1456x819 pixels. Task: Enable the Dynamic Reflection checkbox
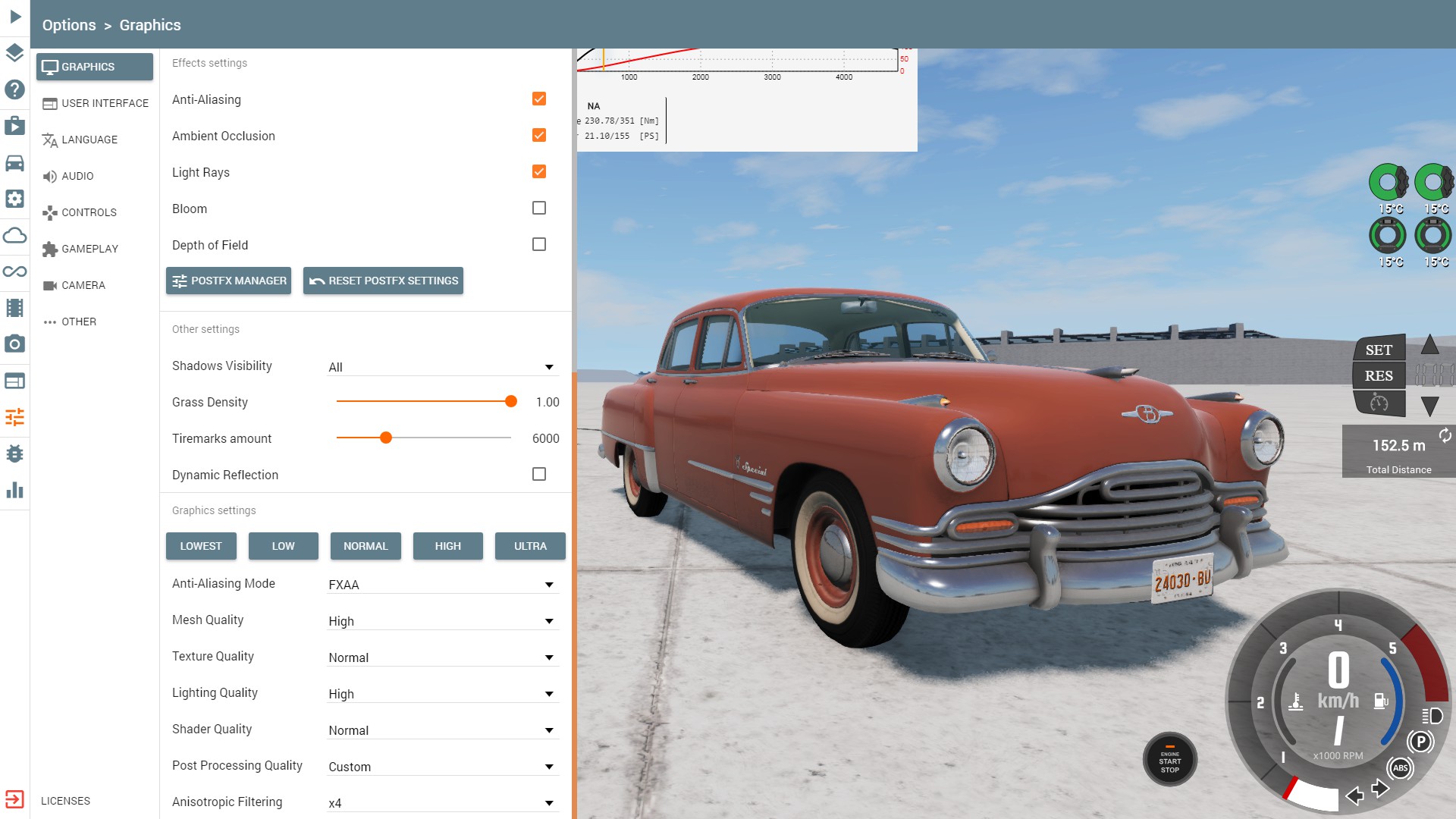[x=539, y=474]
